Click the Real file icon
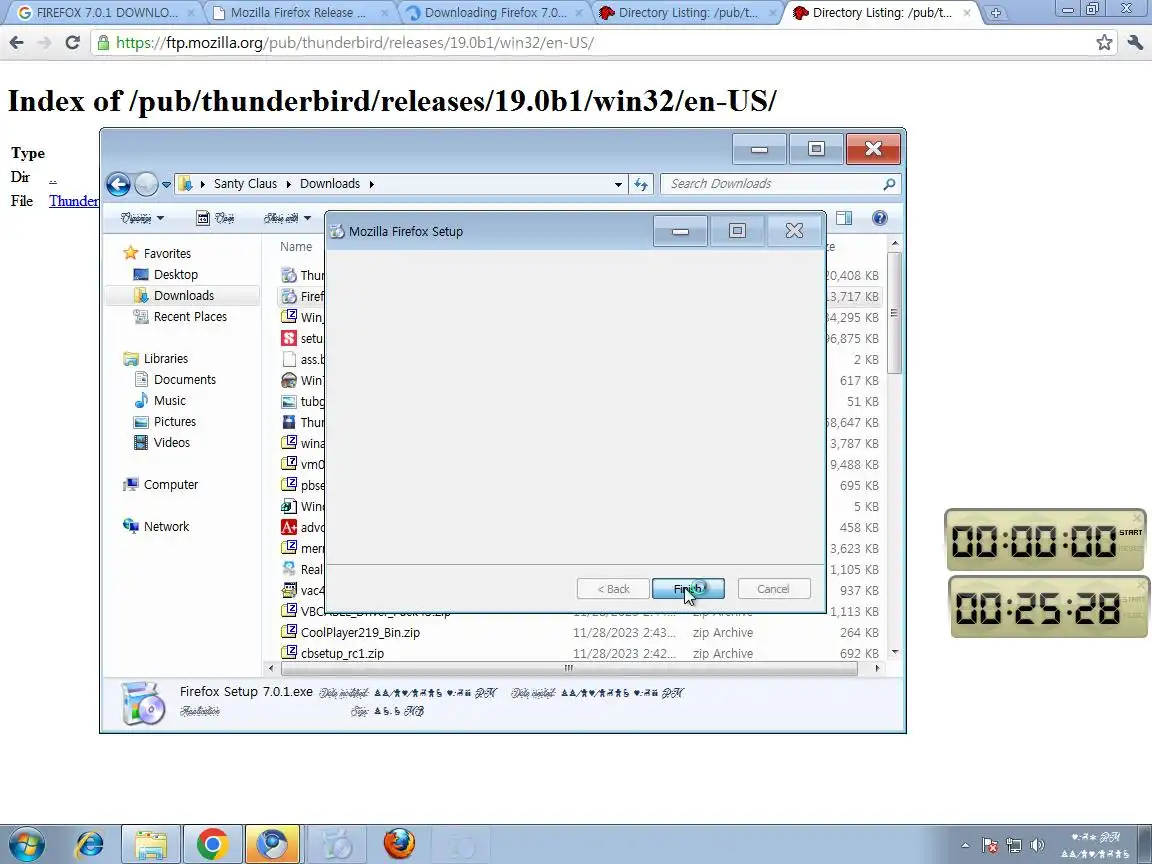 (x=289, y=569)
